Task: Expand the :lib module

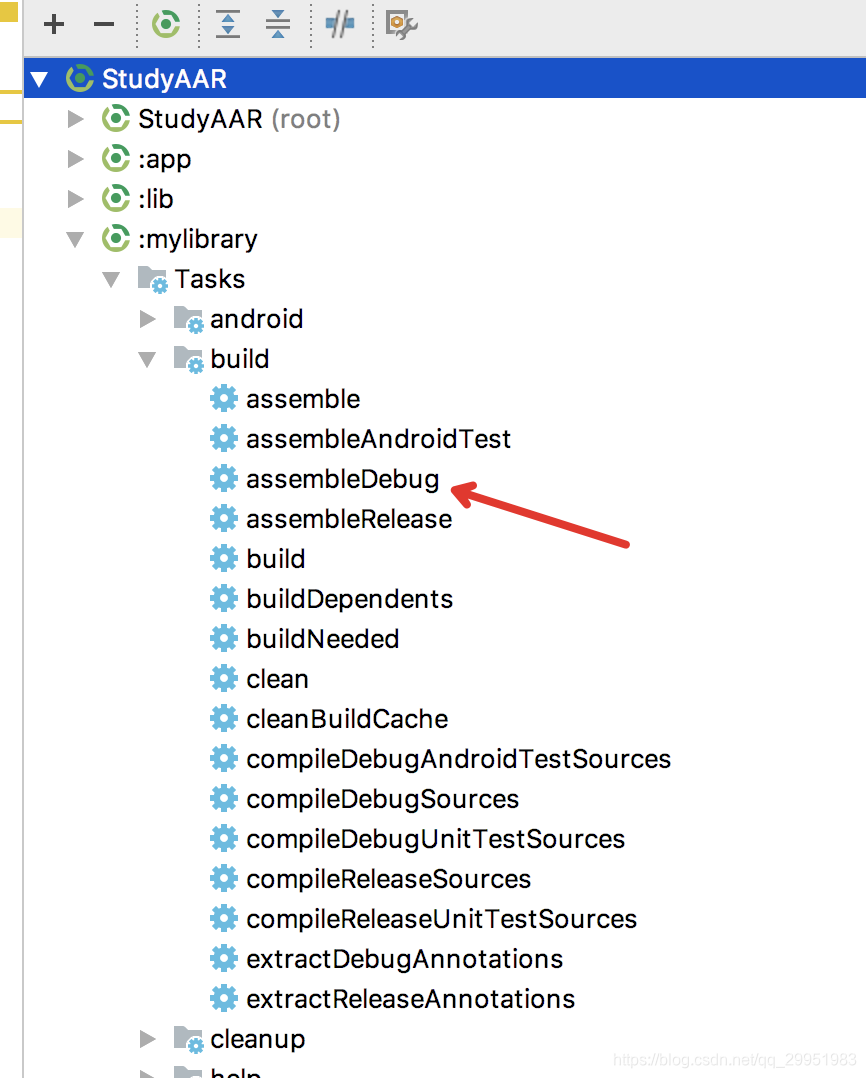Action: (76, 199)
